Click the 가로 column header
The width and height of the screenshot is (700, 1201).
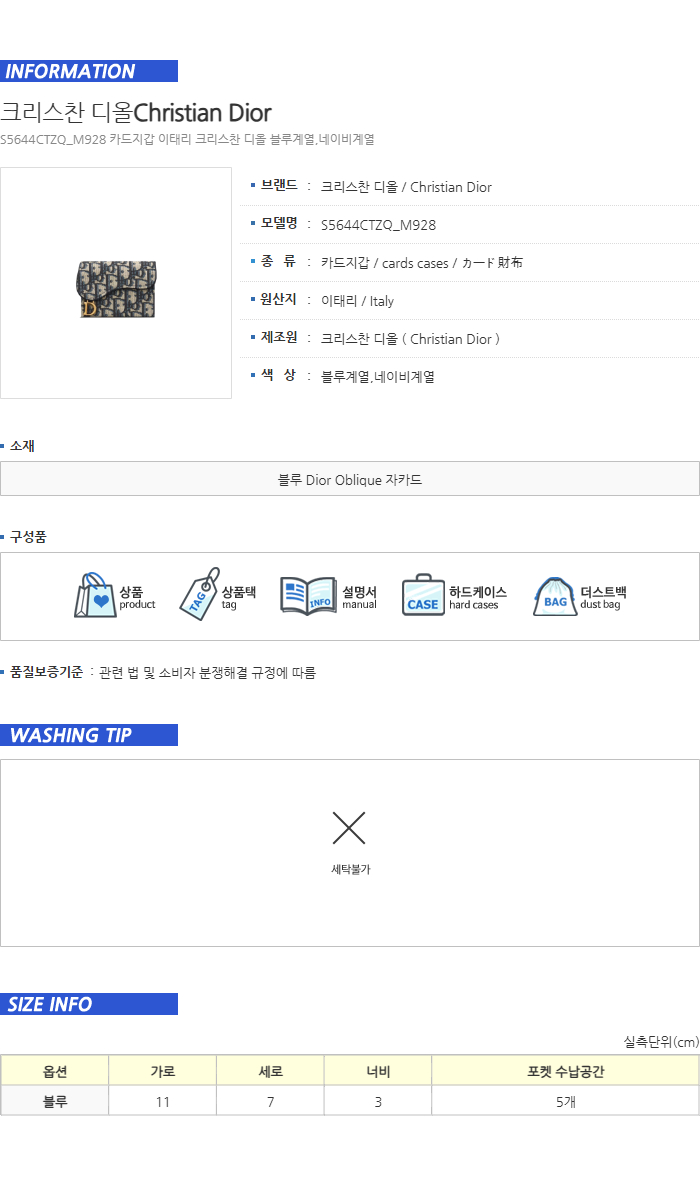[163, 1071]
